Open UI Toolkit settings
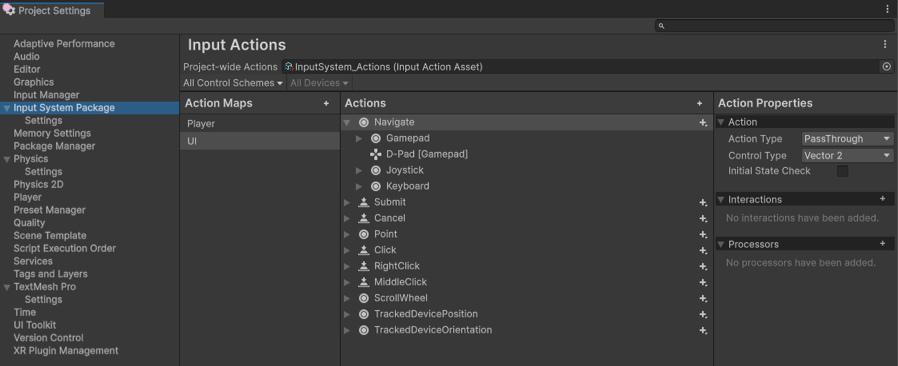The image size is (898, 366). [x=35, y=325]
